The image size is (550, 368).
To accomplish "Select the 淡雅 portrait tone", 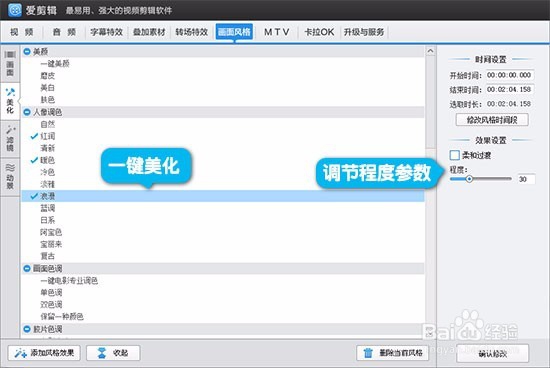I will (48, 184).
